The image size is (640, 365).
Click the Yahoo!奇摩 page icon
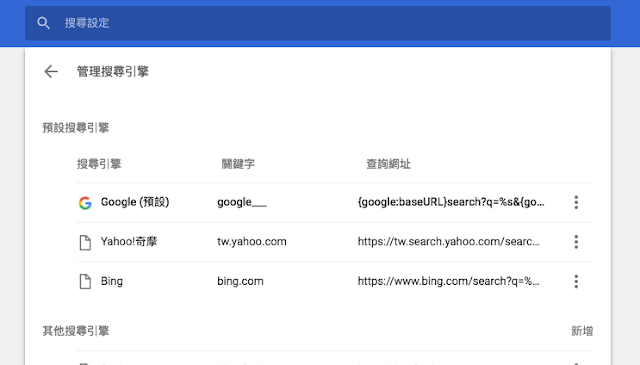[85, 242]
